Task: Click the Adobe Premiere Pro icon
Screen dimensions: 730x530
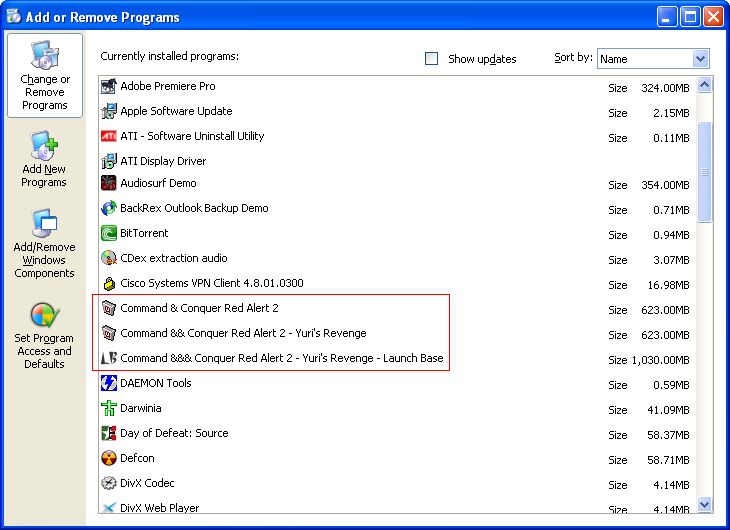Action: coord(110,87)
